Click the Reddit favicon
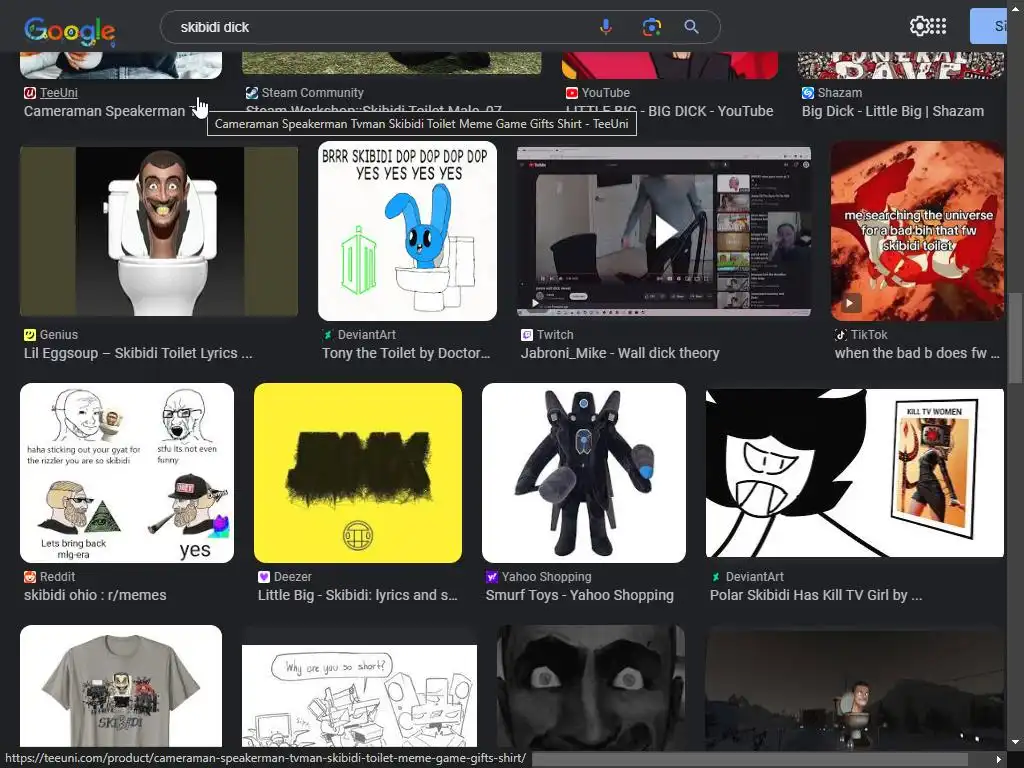 point(29,577)
